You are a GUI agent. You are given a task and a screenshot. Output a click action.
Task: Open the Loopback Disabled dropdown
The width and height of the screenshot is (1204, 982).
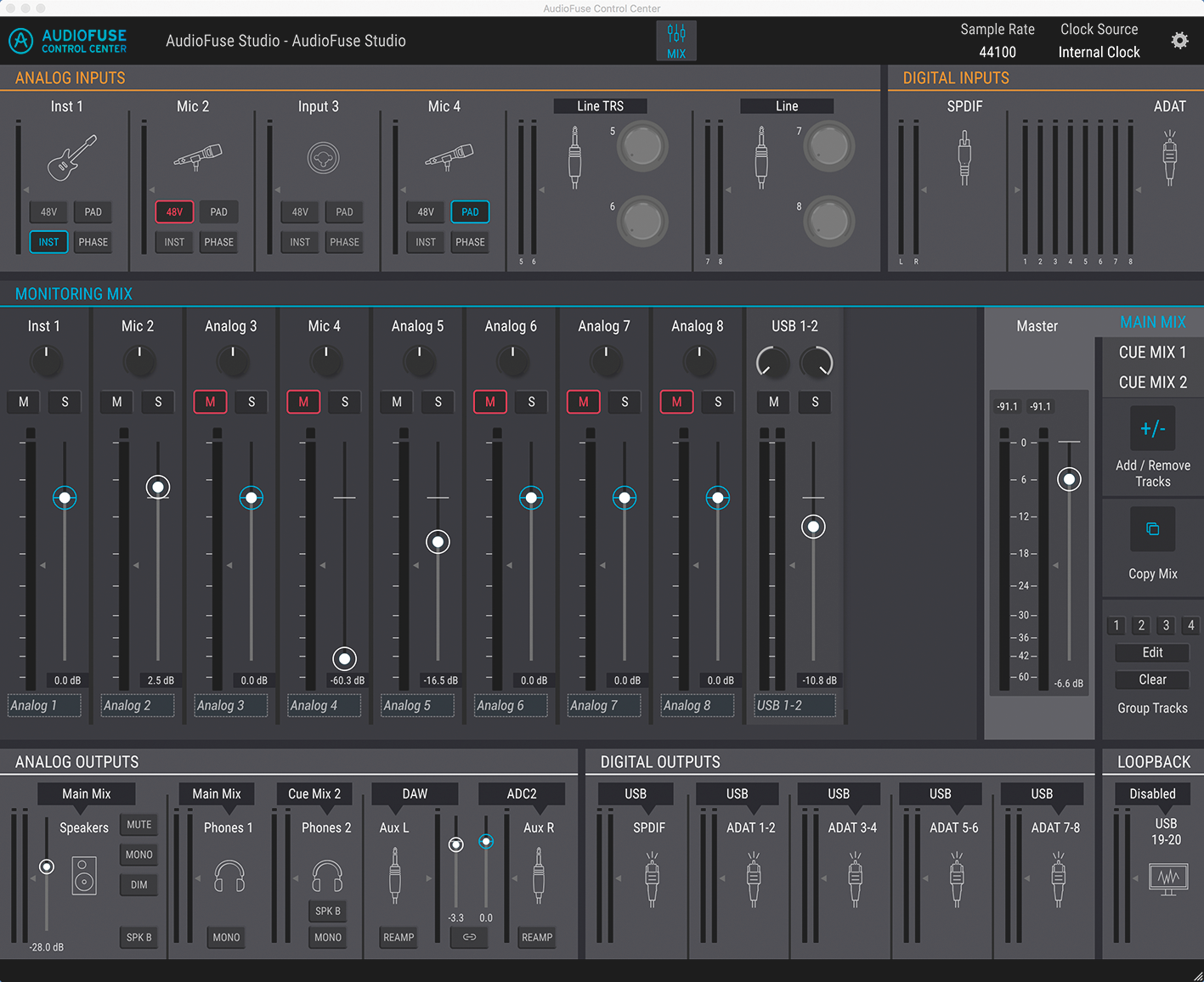coord(1152,793)
